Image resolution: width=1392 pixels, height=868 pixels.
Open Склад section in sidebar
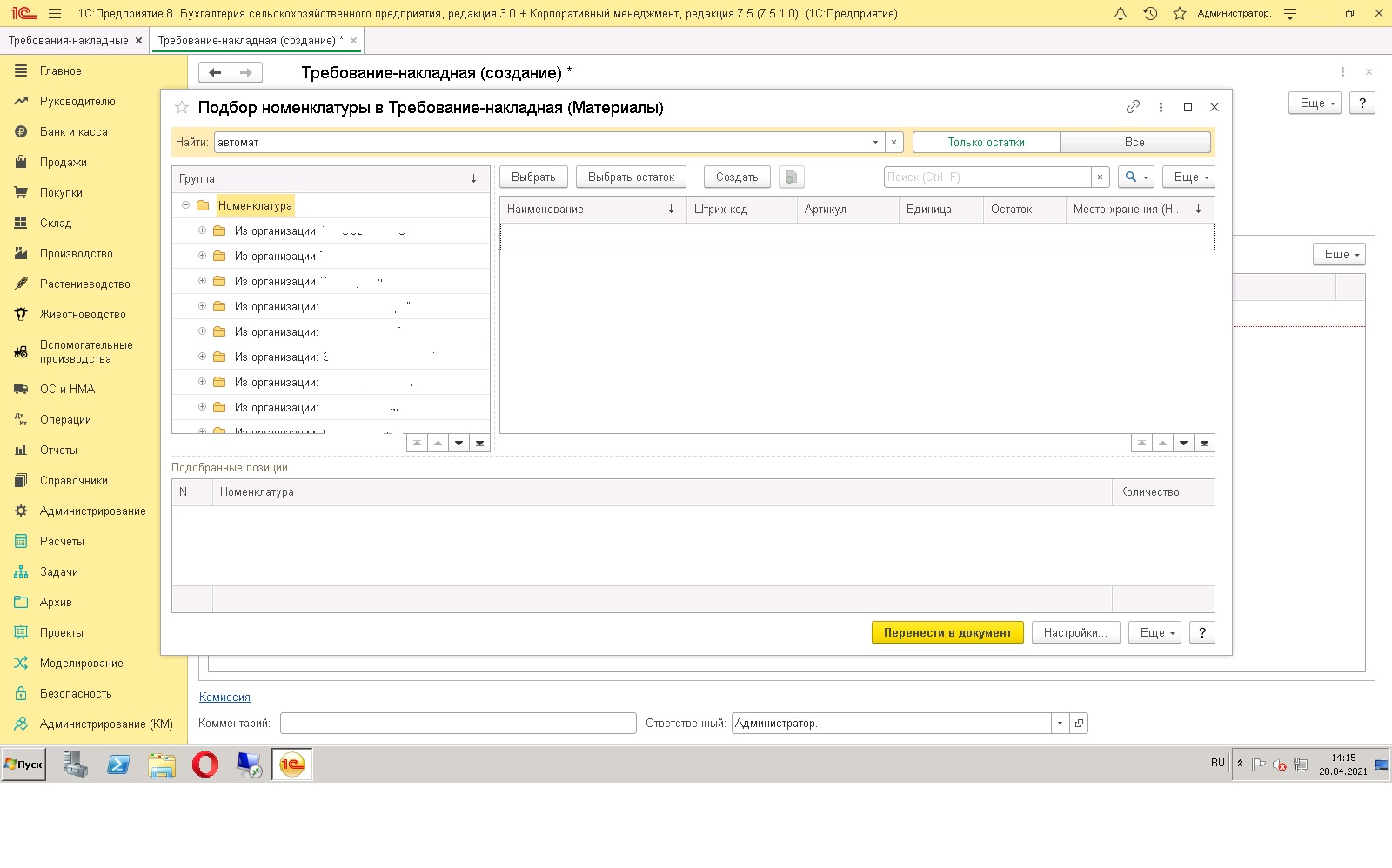[x=56, y=224]
